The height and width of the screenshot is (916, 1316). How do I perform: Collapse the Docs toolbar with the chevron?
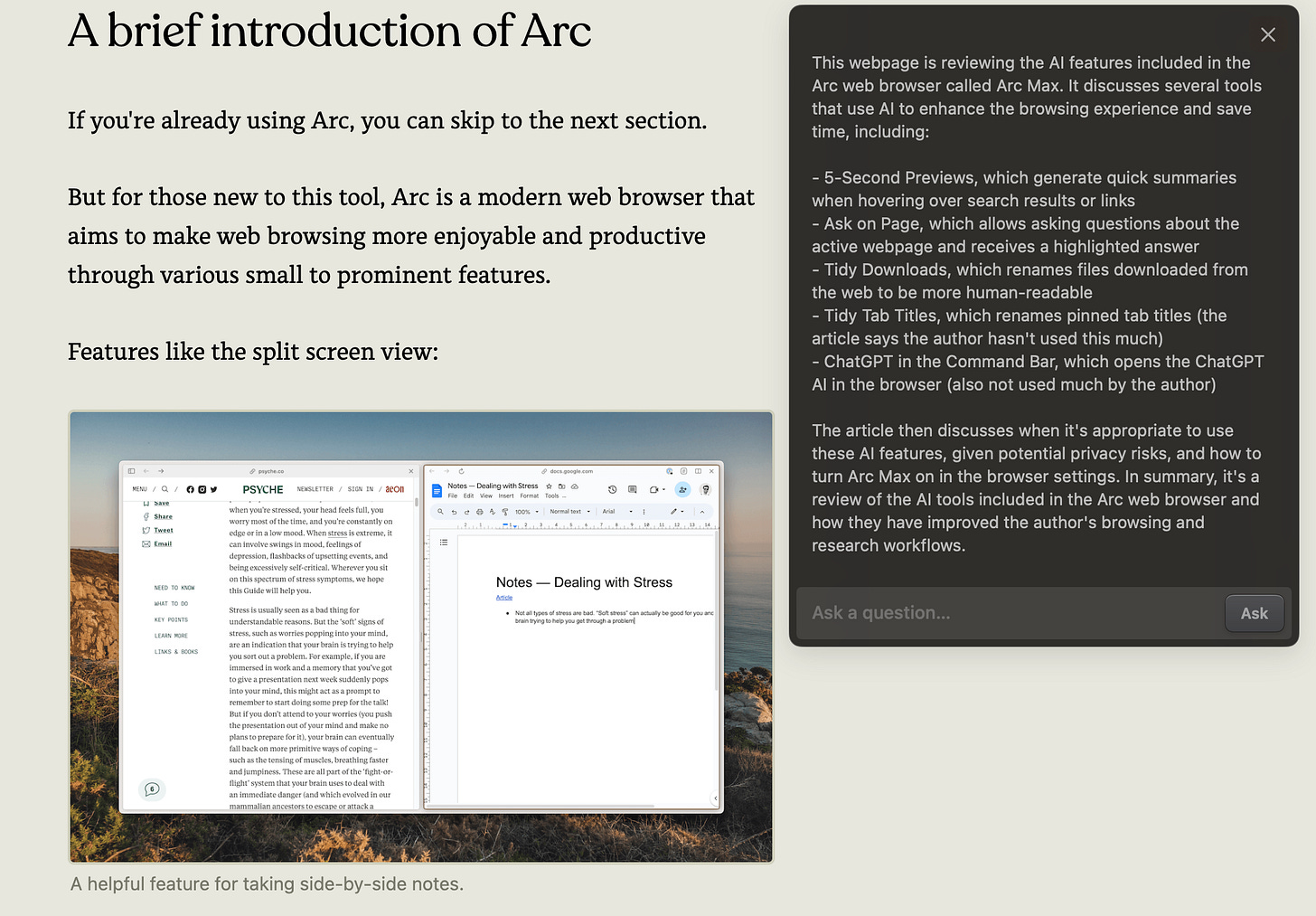click(x=702, y=512)
